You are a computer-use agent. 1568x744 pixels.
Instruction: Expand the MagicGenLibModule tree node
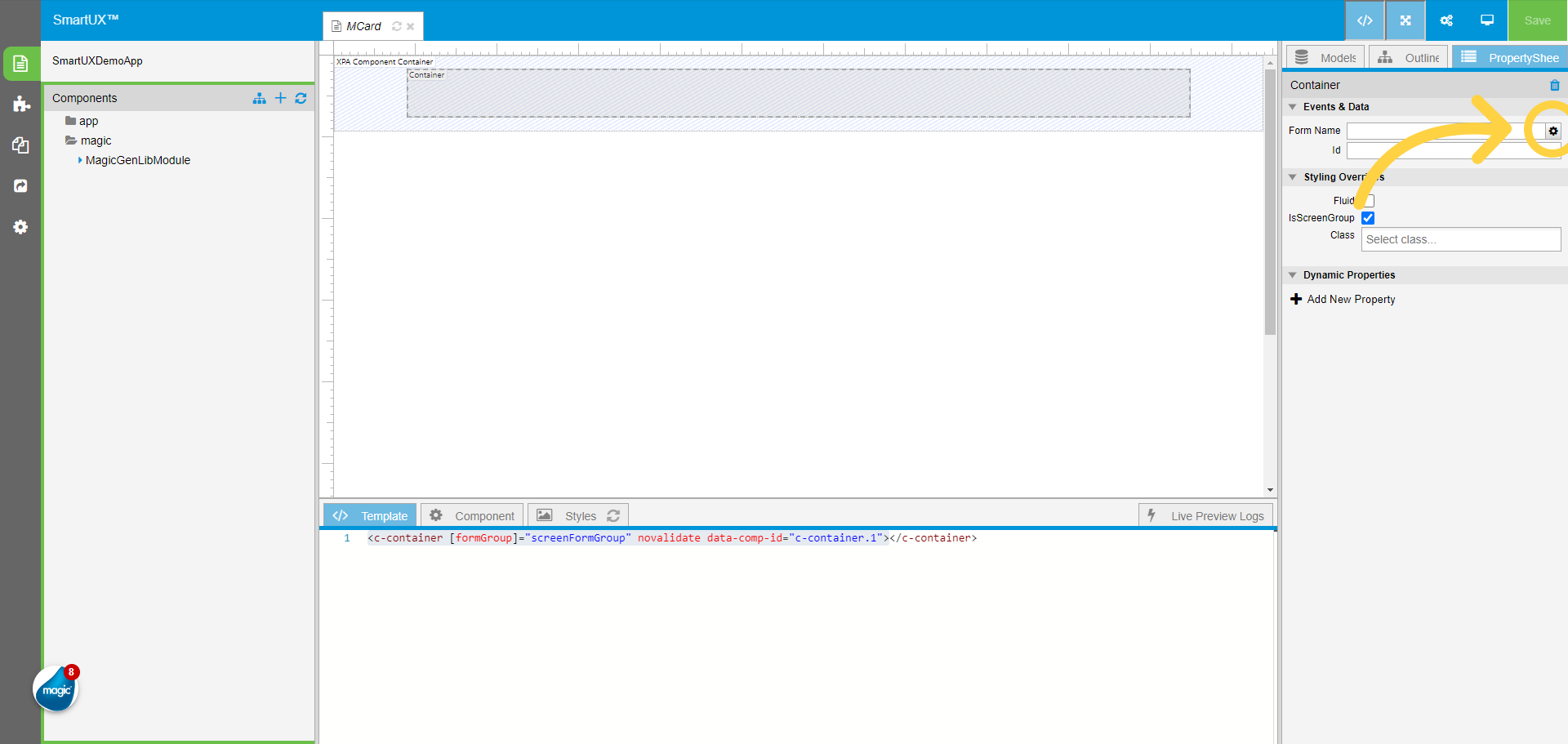coord(80,161)
